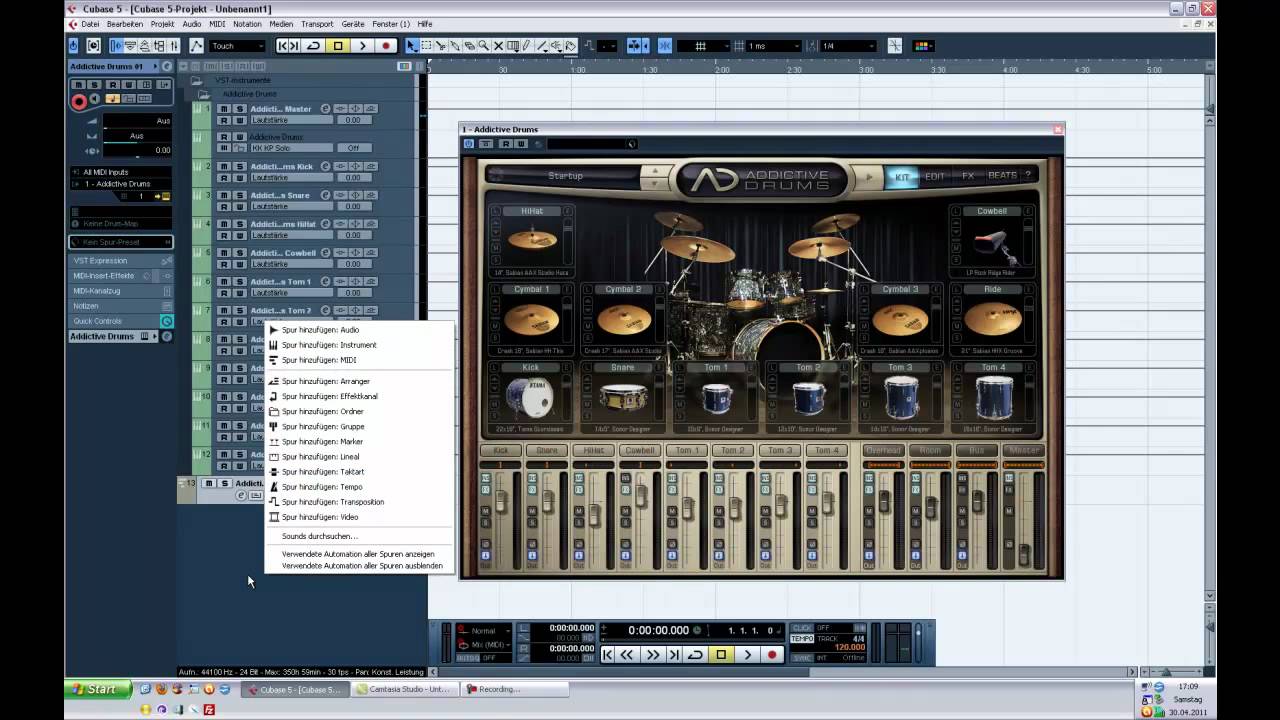Open the 1/4 quantize dropdown

pyautogui.click(x=849, y=46)
